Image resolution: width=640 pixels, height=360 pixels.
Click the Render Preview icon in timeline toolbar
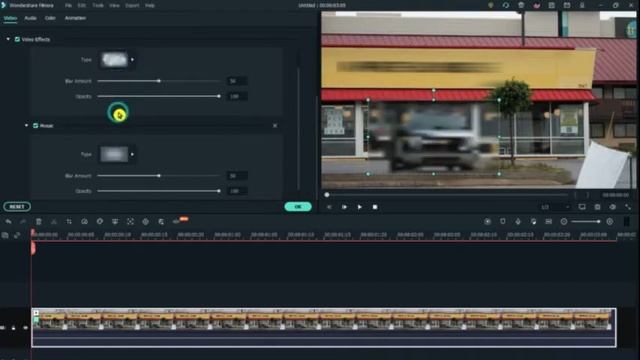click(487, 221)
